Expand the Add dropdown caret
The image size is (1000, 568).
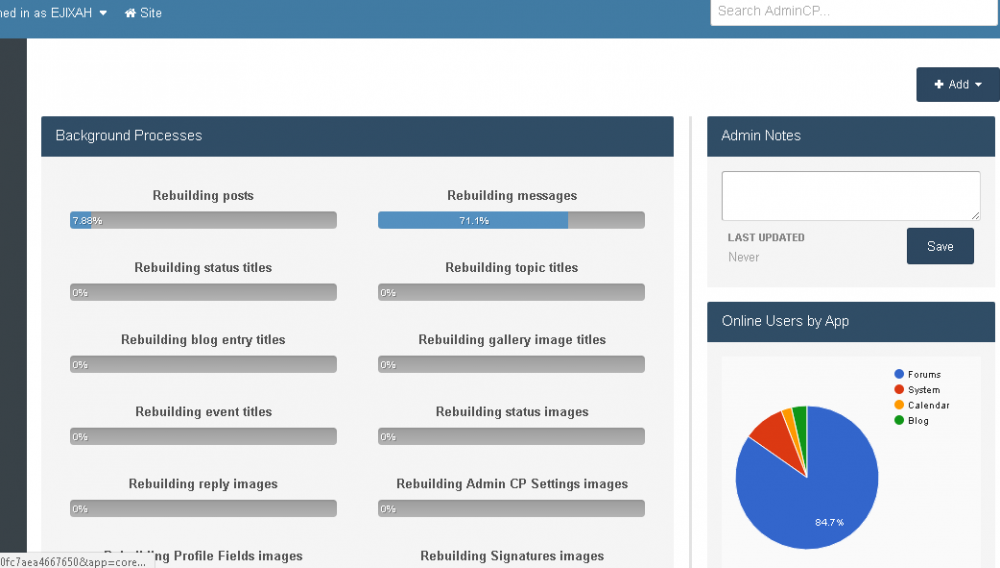(978, 85)
